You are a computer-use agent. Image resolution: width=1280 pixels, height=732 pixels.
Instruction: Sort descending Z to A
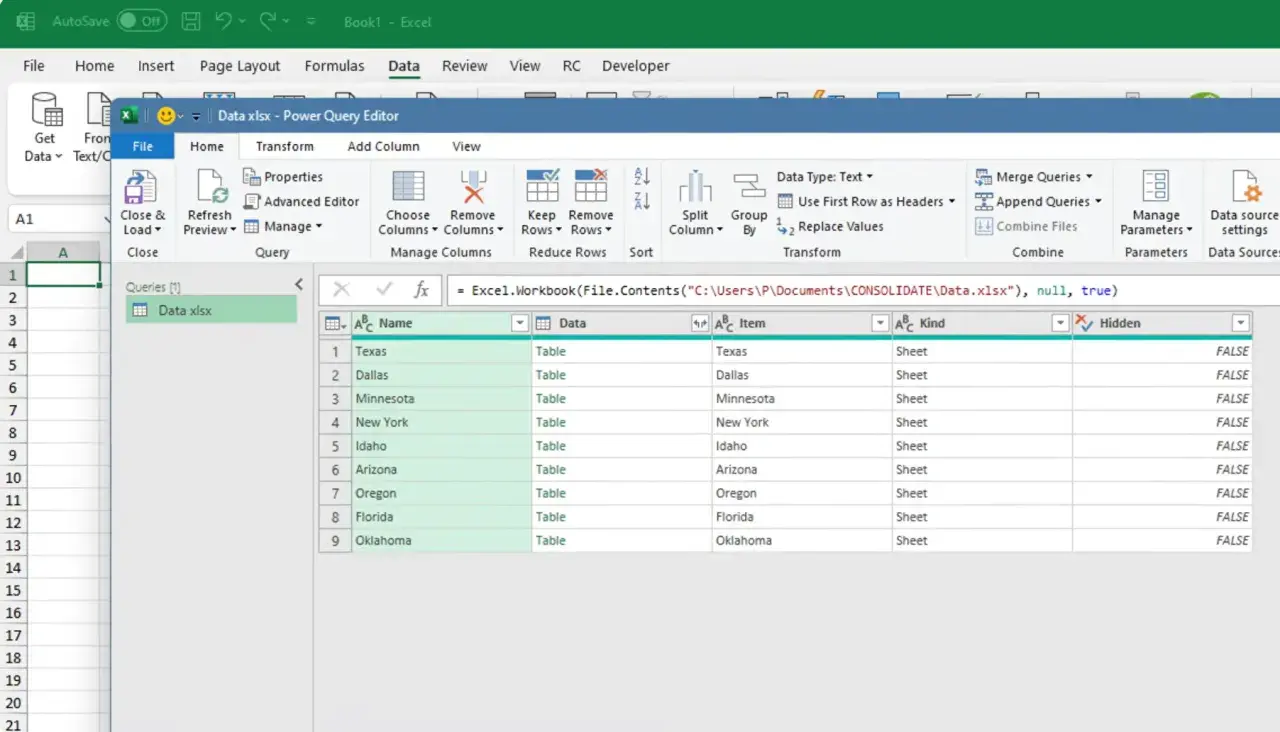click(x=642, y=201)
